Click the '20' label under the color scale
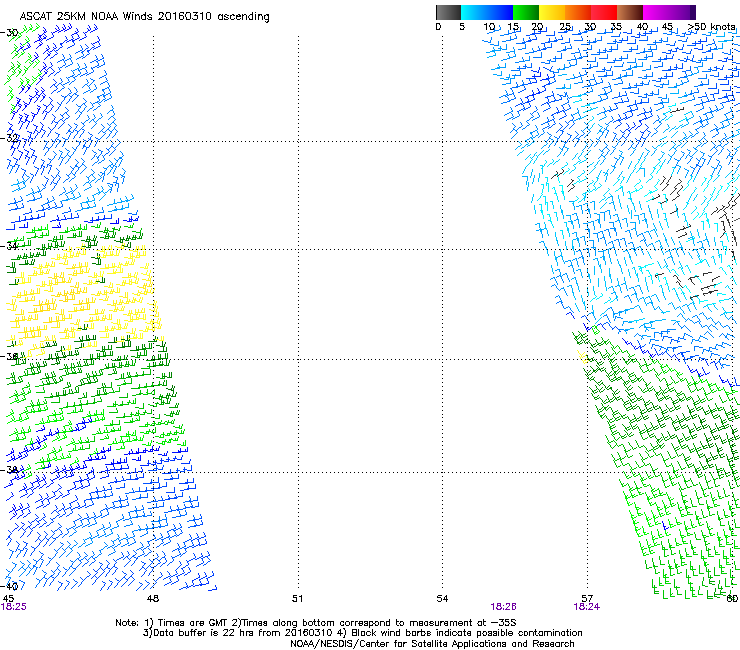Screen dimensions: 740x650 538,27
